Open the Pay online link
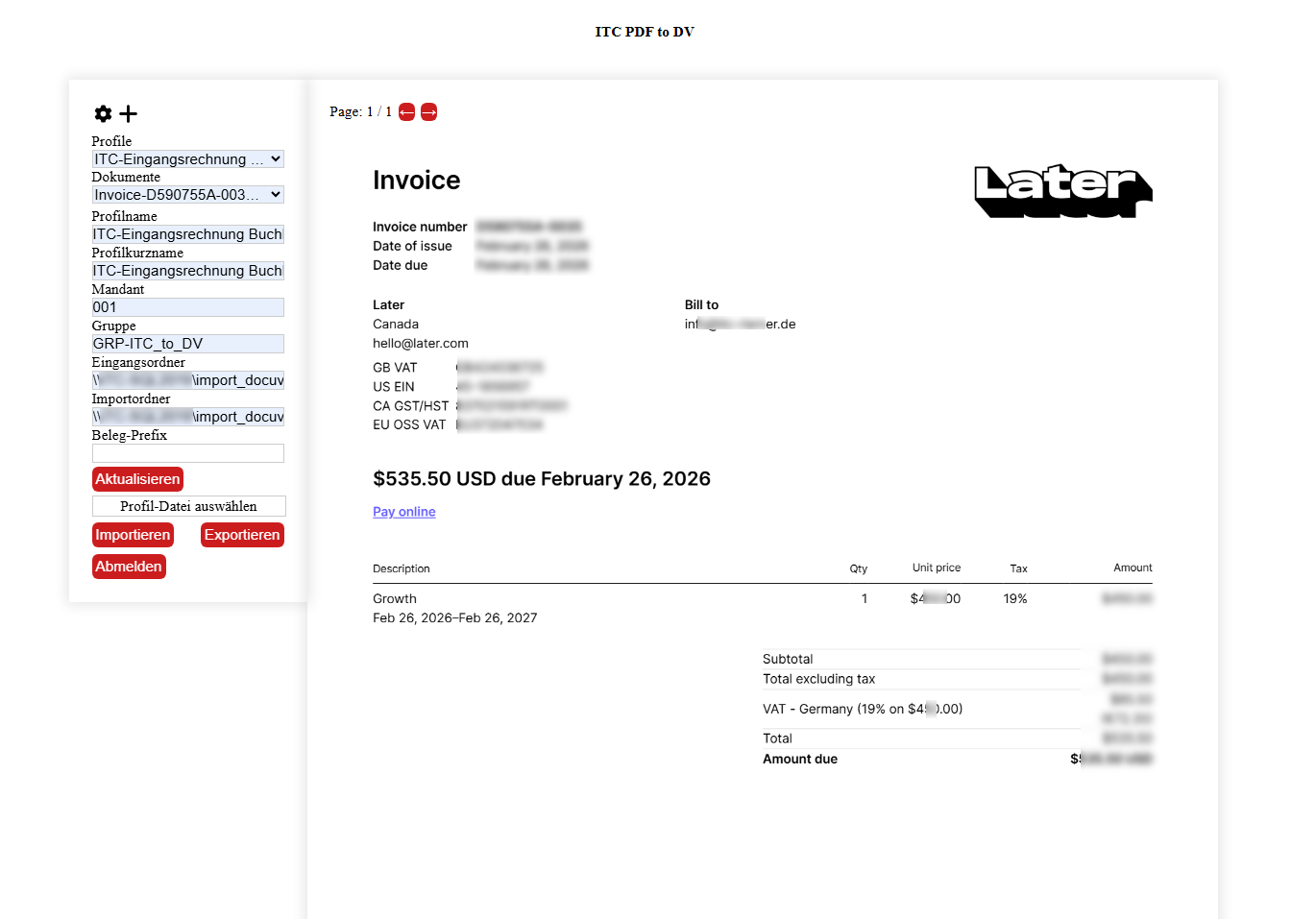Image resolution: width=1316 pixels, height=919 pixels. [x=403, y=512]
